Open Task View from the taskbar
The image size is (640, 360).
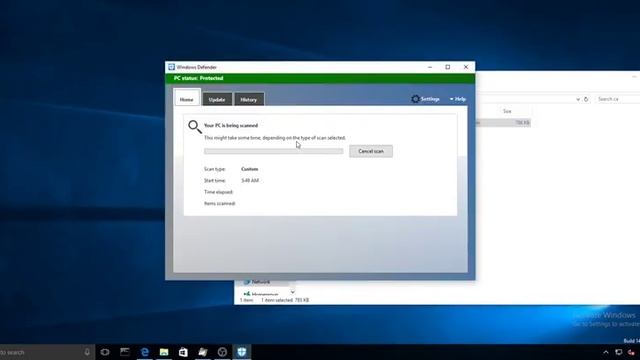point(105,352)
